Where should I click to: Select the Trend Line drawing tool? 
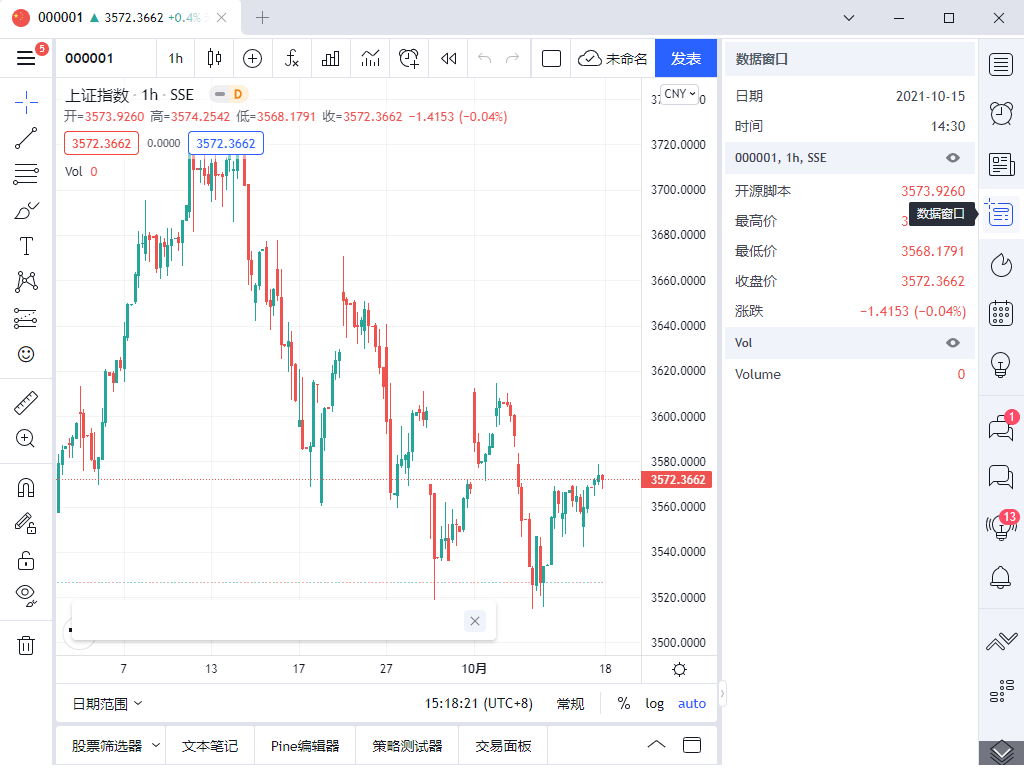tap(26, 138)
